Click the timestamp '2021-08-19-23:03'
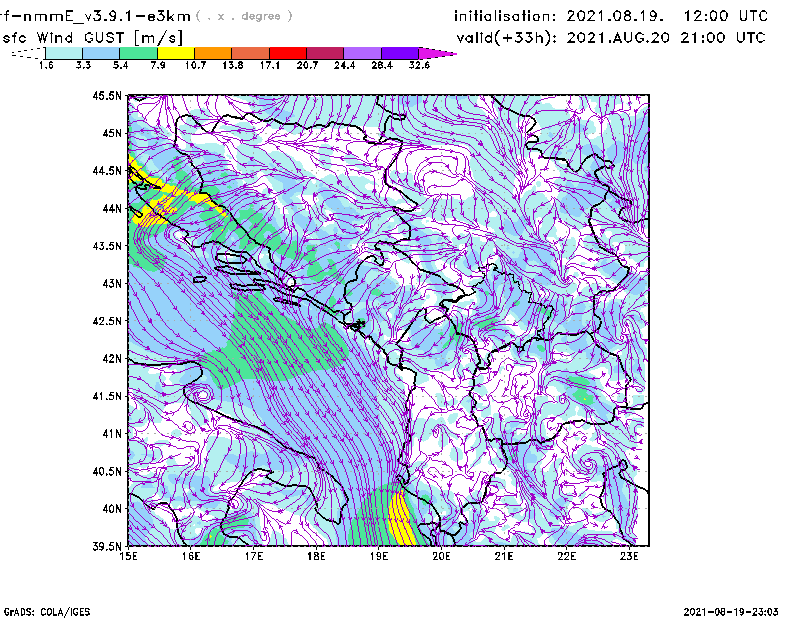 click(731, 612)
